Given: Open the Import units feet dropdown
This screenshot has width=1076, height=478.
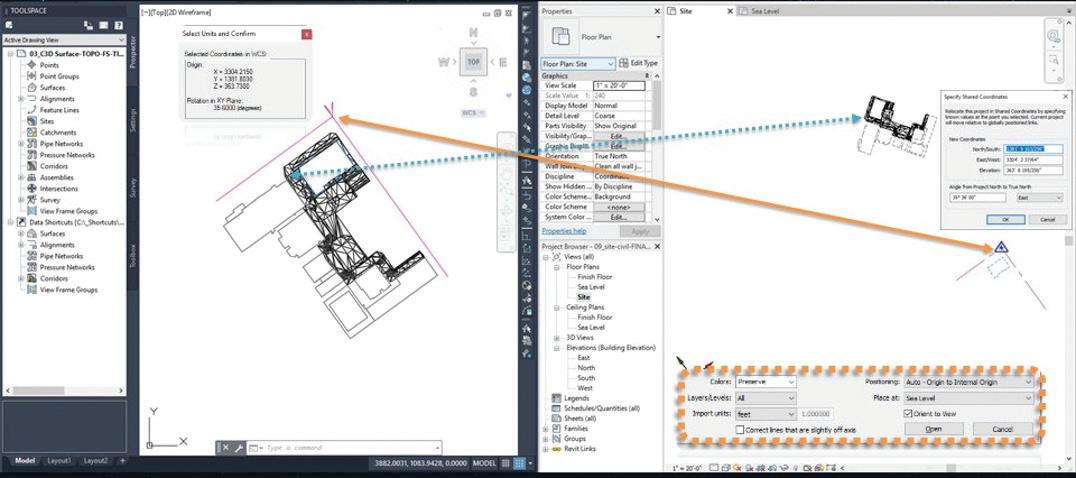Looking at the screenshot, I should pyautogui.click(x=766, y=414).
